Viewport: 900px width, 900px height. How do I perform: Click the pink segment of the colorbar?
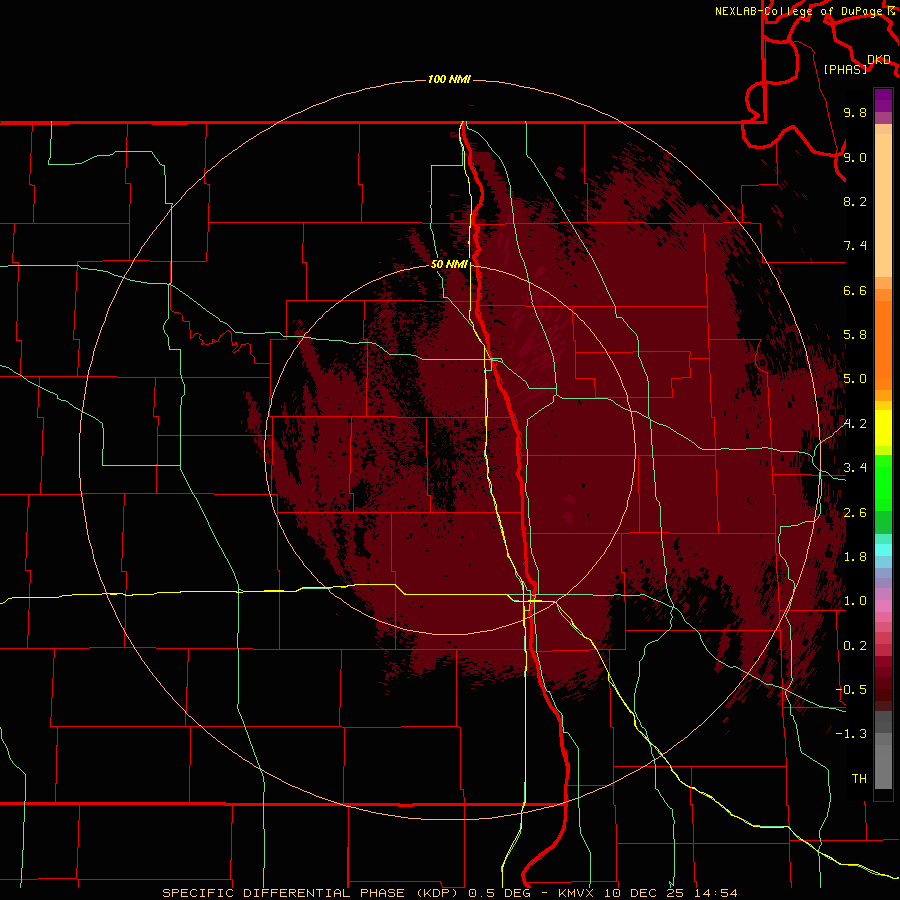883,606
